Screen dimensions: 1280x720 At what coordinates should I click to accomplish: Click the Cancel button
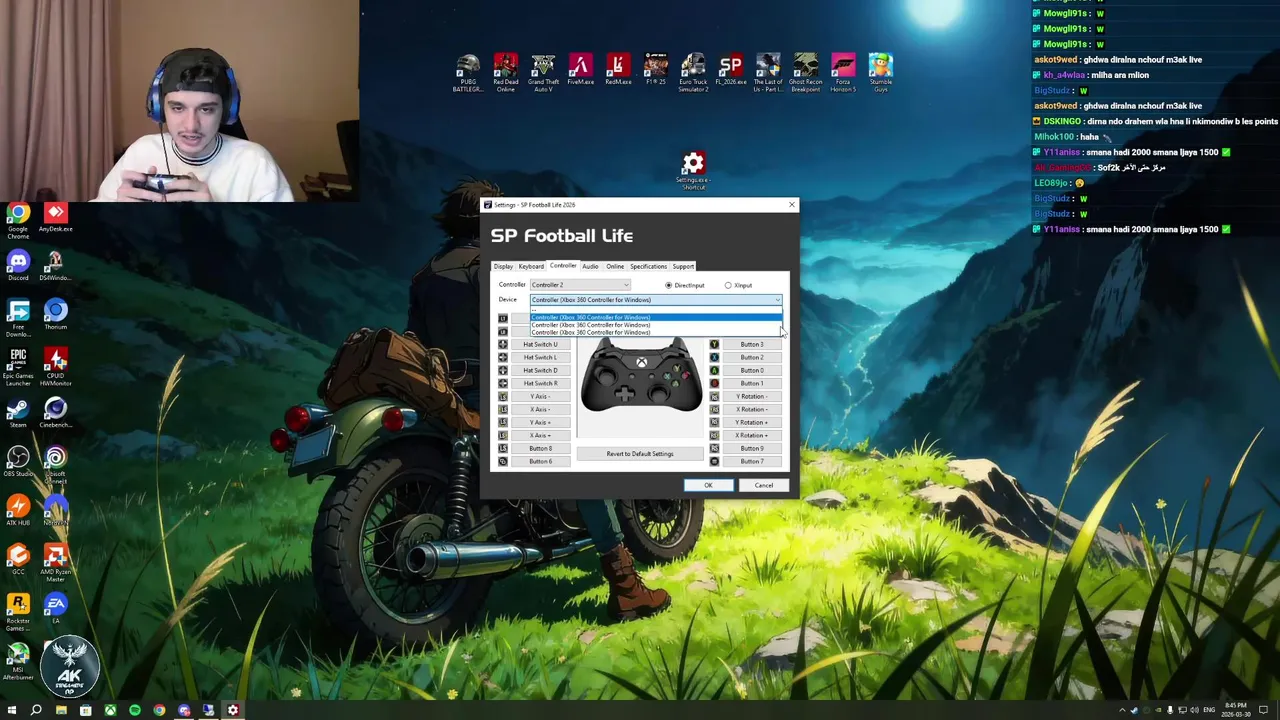point(763,485)
